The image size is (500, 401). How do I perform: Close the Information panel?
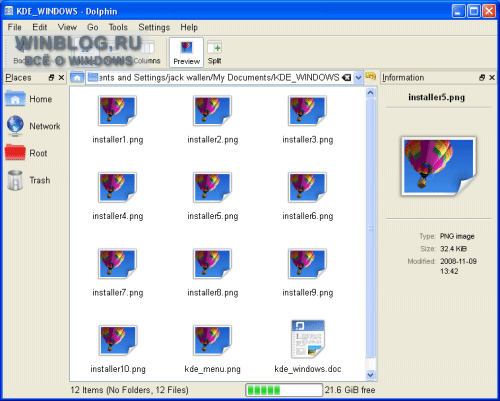(492, 78)
